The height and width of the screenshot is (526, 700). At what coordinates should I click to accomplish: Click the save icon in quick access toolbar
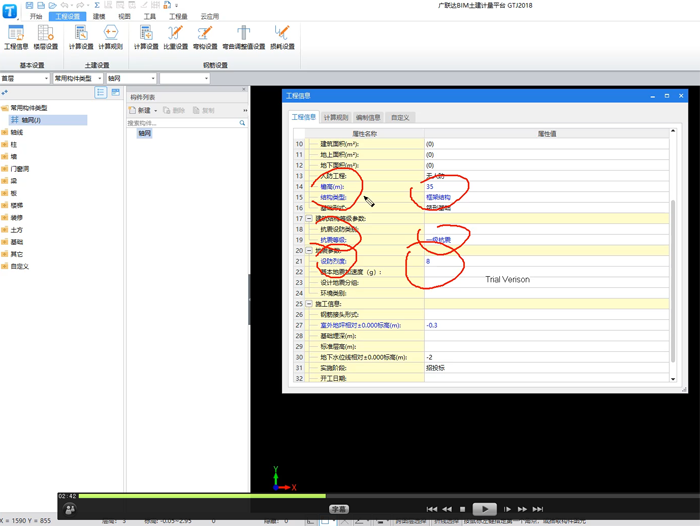tap(29, 5)
